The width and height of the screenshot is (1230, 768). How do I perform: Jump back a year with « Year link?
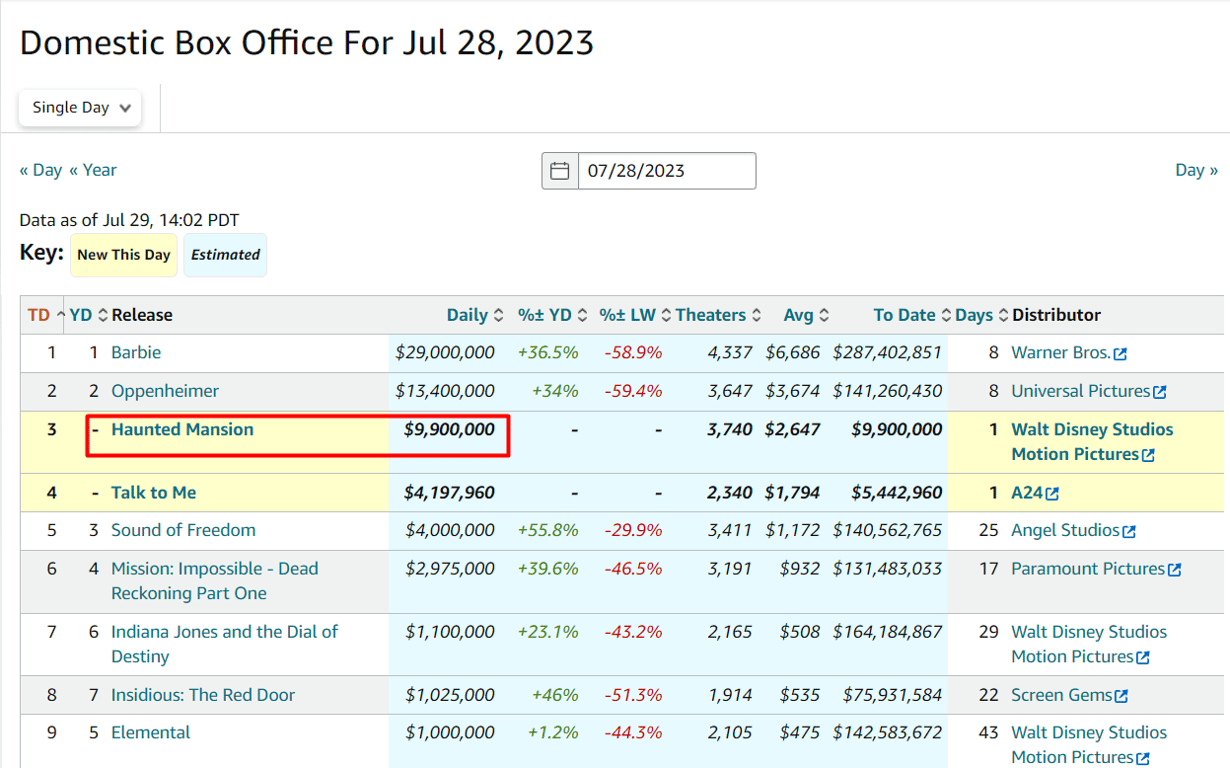coord(93,170)
